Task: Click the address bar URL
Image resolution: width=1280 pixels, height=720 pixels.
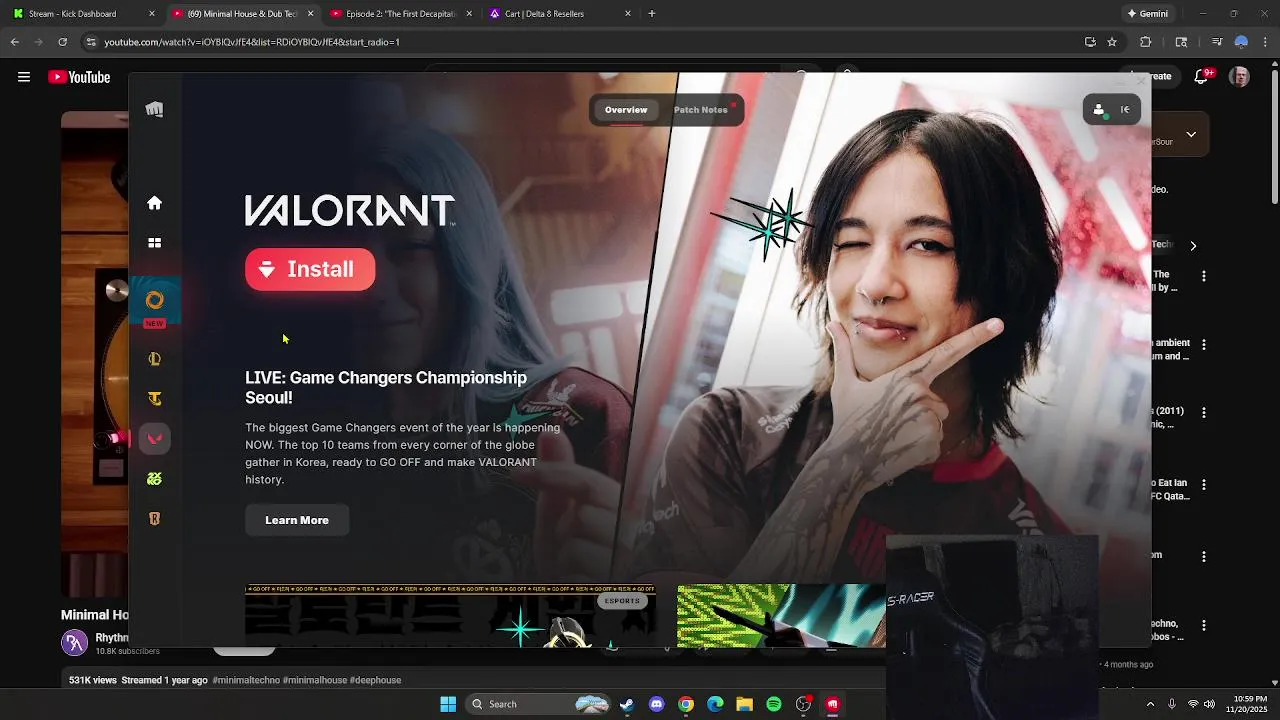Action: pos(252,42)
